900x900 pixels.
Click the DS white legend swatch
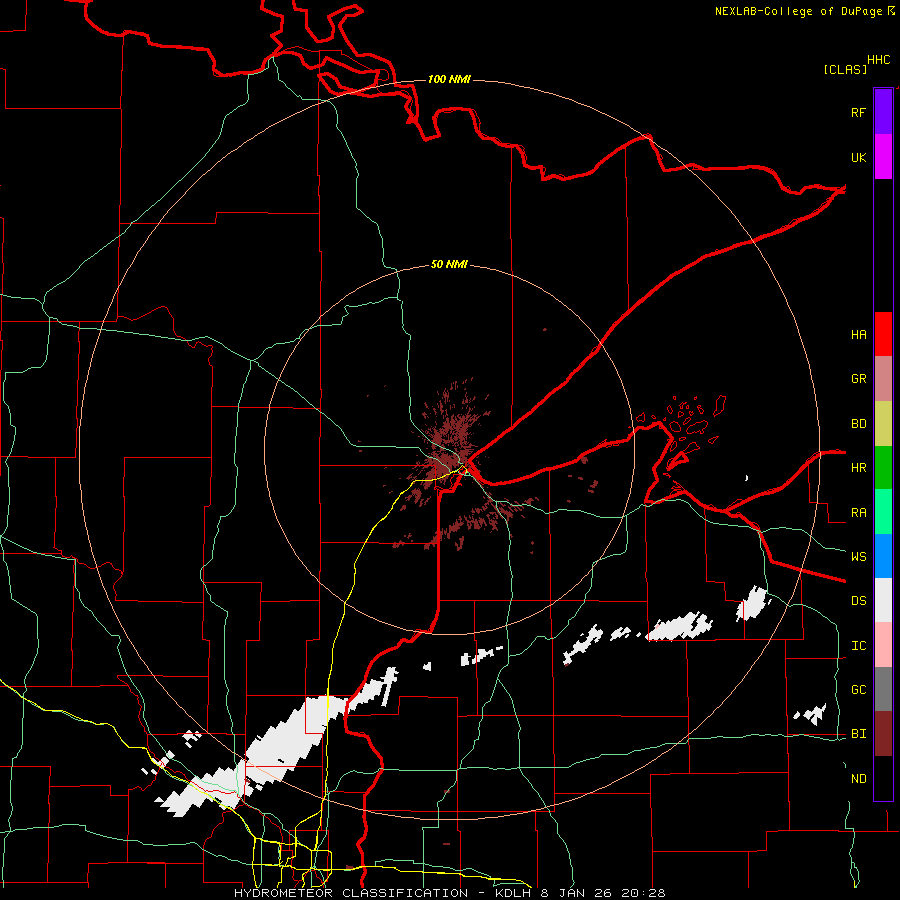tap(883, 600)
